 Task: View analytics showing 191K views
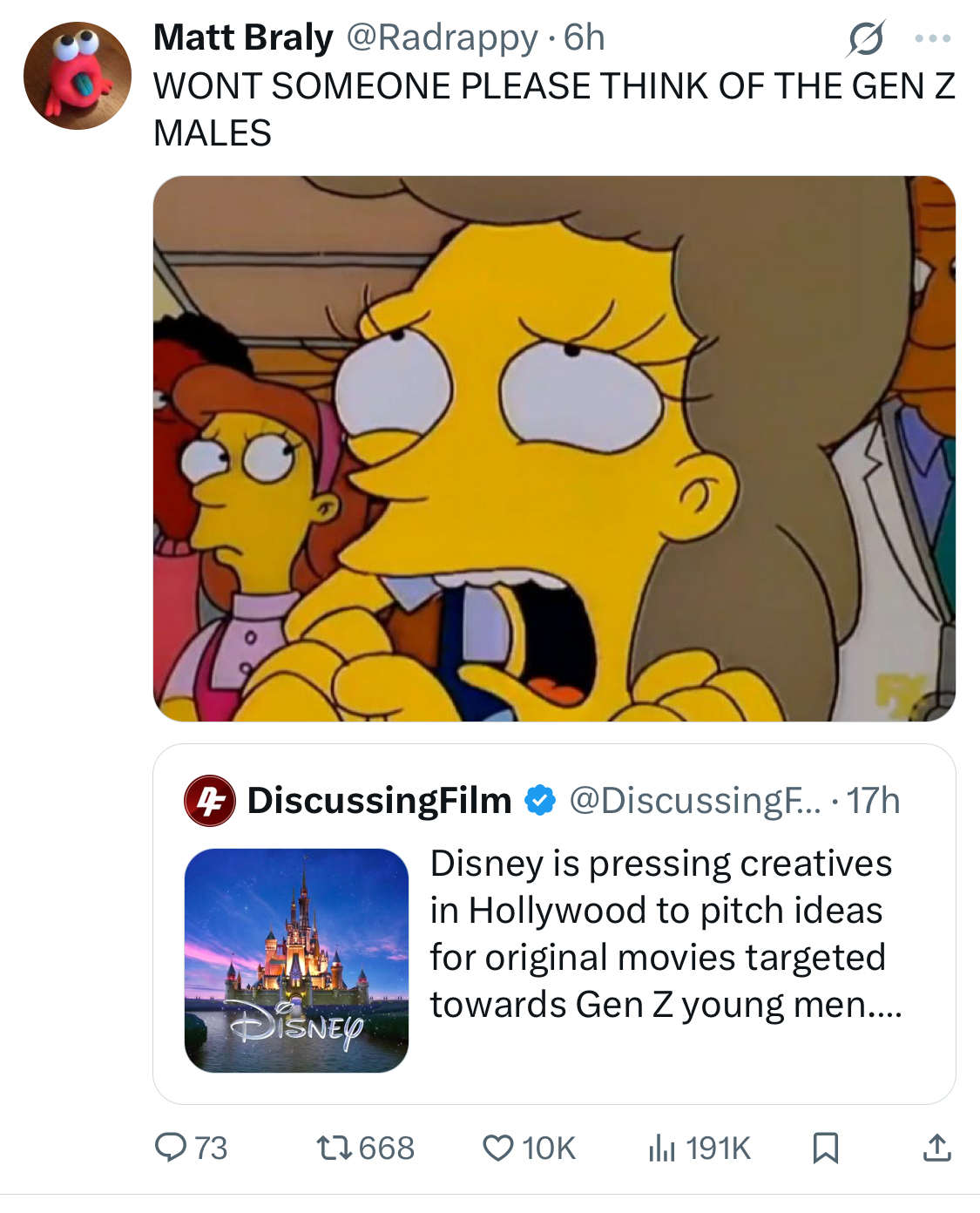[x=699, y=1149]
